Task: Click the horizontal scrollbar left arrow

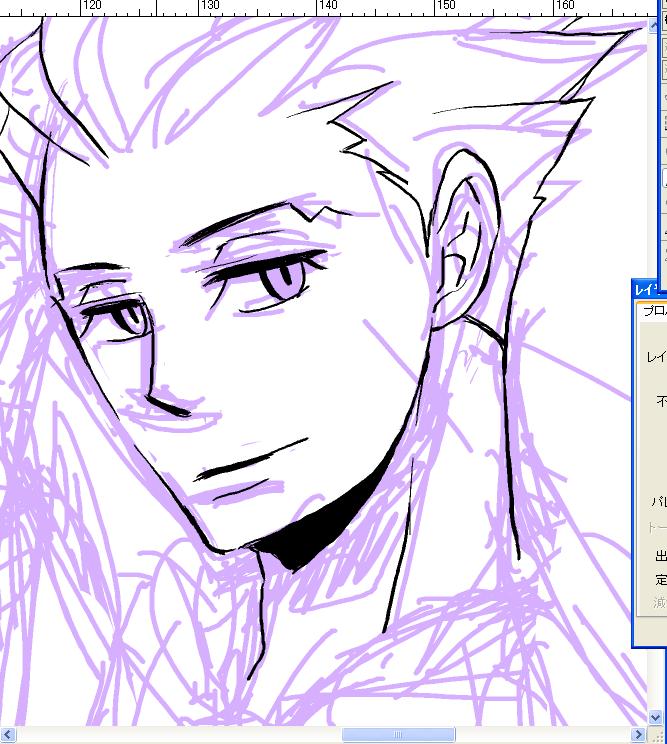Action: pyautogui.click(x=8, y=735)
